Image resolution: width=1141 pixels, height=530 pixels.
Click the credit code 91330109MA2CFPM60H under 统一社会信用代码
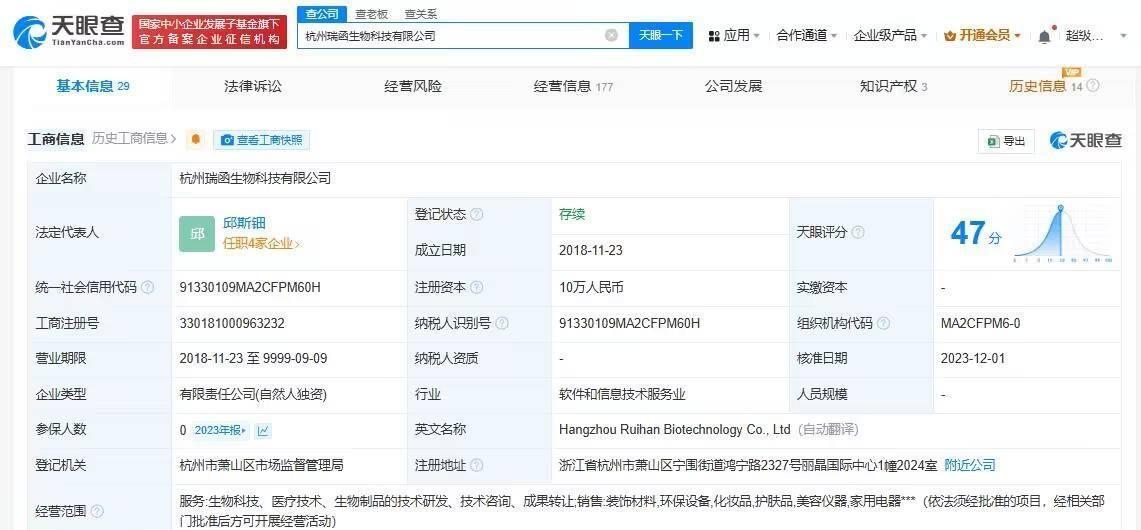pos(250,288)
